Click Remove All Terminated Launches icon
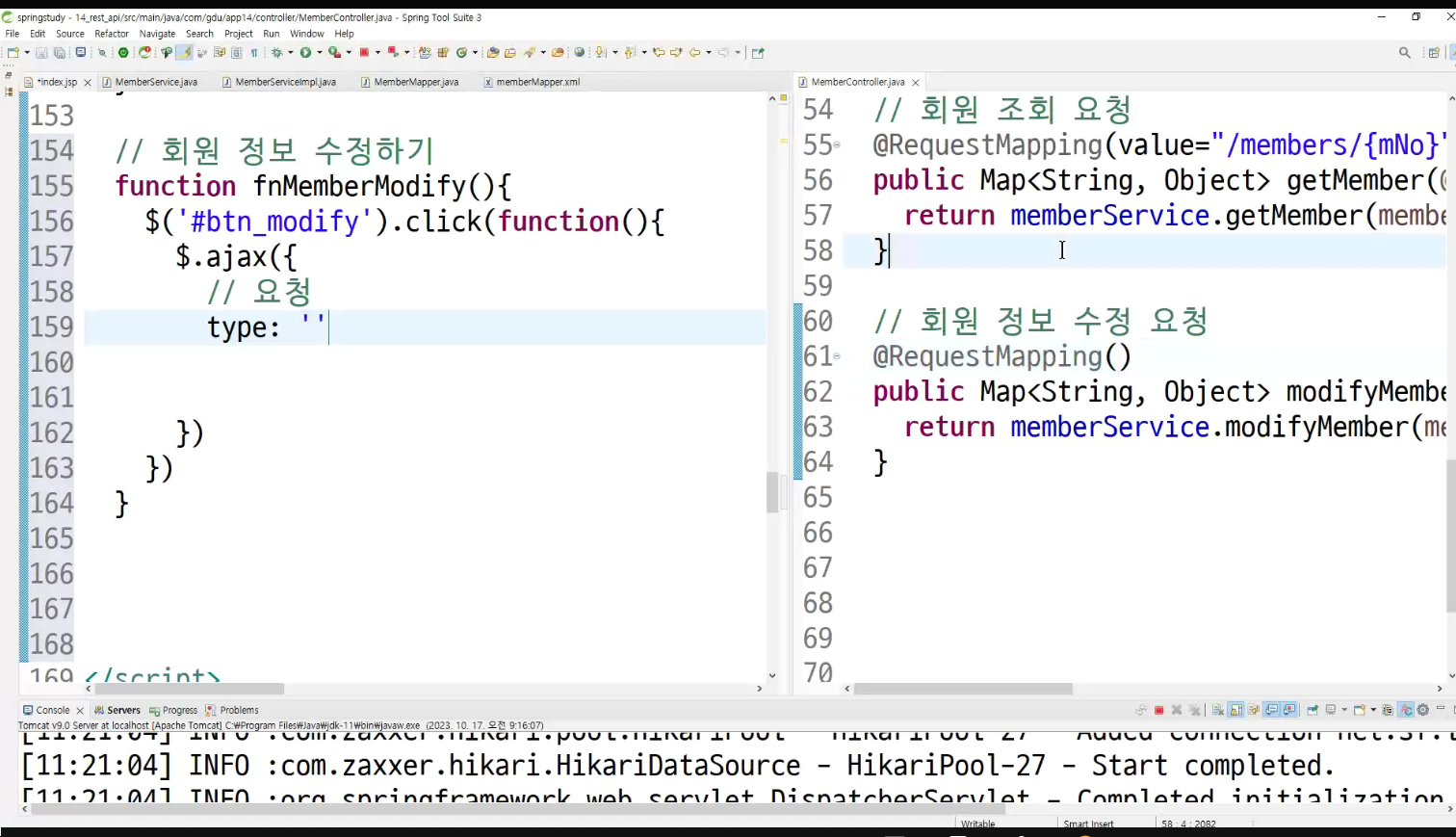The image size is (1456, 837). point(1195,710)
